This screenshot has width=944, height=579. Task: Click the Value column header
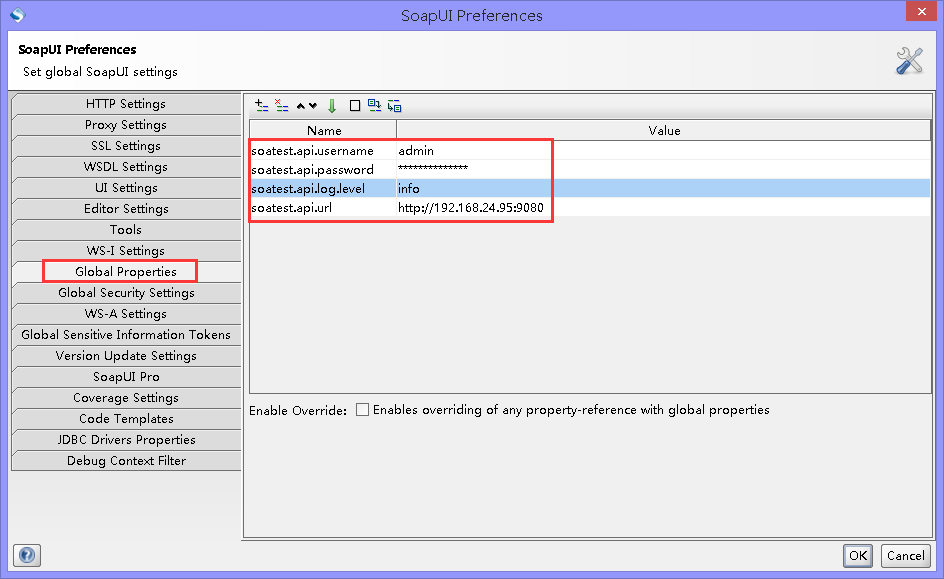[663, 131]
